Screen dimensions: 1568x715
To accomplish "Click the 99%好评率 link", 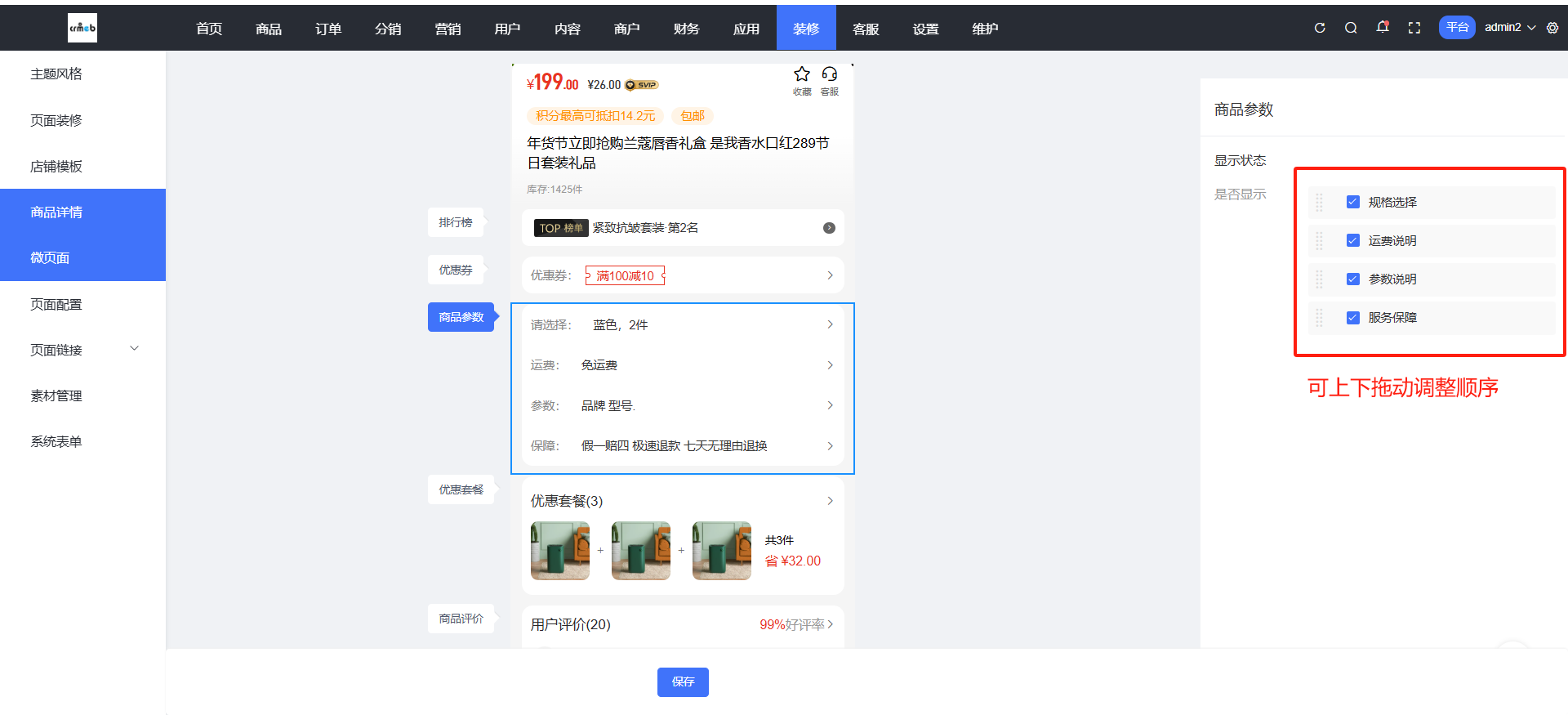I will tap(795, 624).
